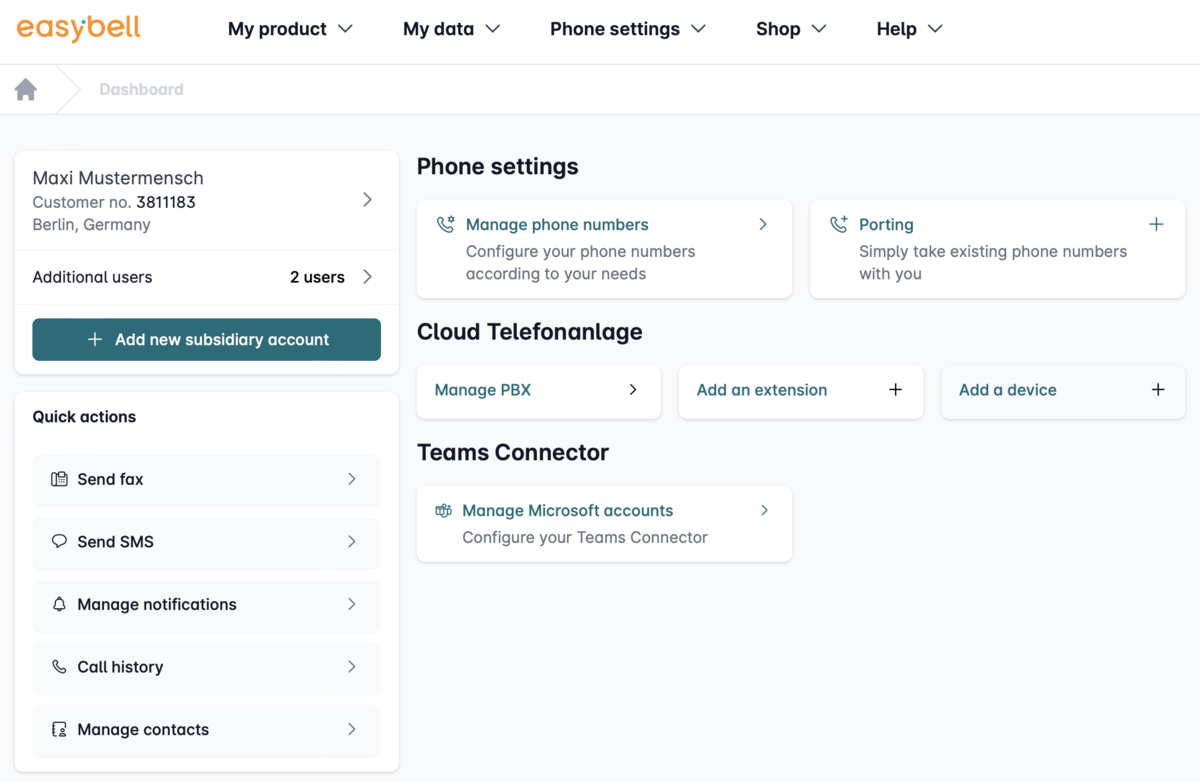The width and height of the screenshot is (1200, 782).
Task: Open Shop menu
Action: point(791,29)
